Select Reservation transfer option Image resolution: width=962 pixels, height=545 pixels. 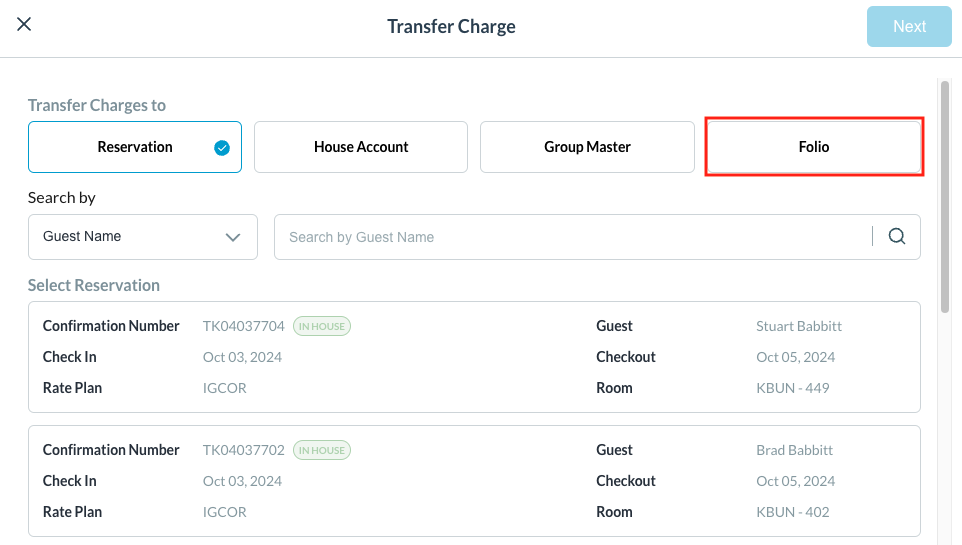point(135,147)
